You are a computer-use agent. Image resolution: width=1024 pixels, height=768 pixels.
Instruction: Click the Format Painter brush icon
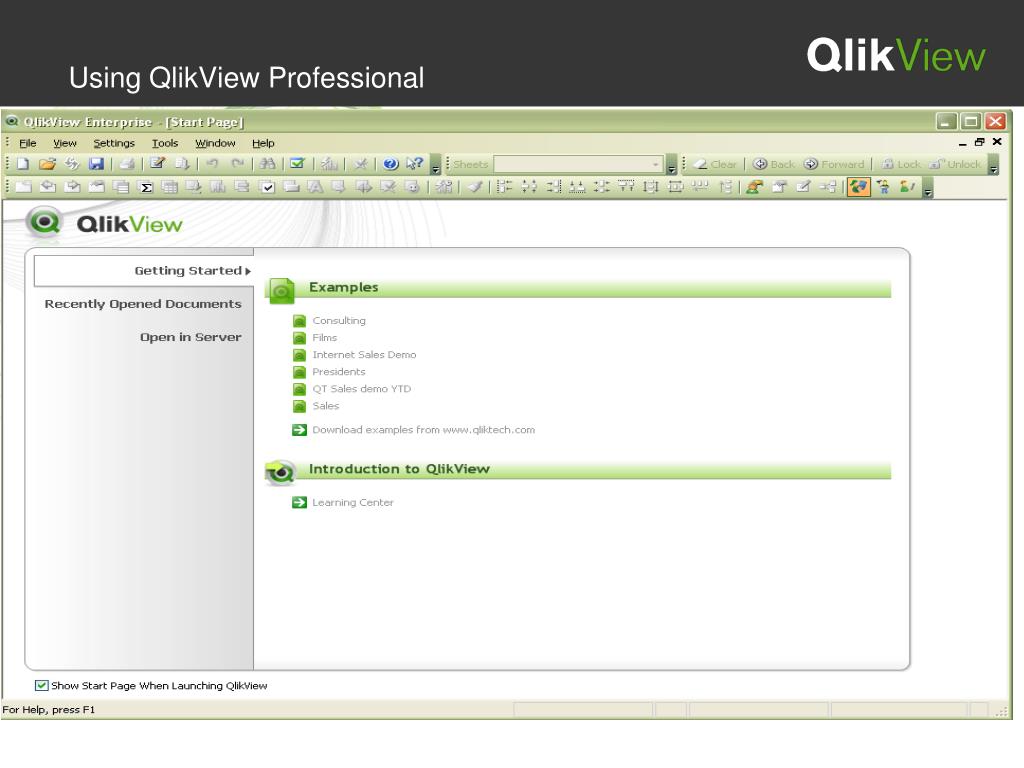tap(475, 187)
